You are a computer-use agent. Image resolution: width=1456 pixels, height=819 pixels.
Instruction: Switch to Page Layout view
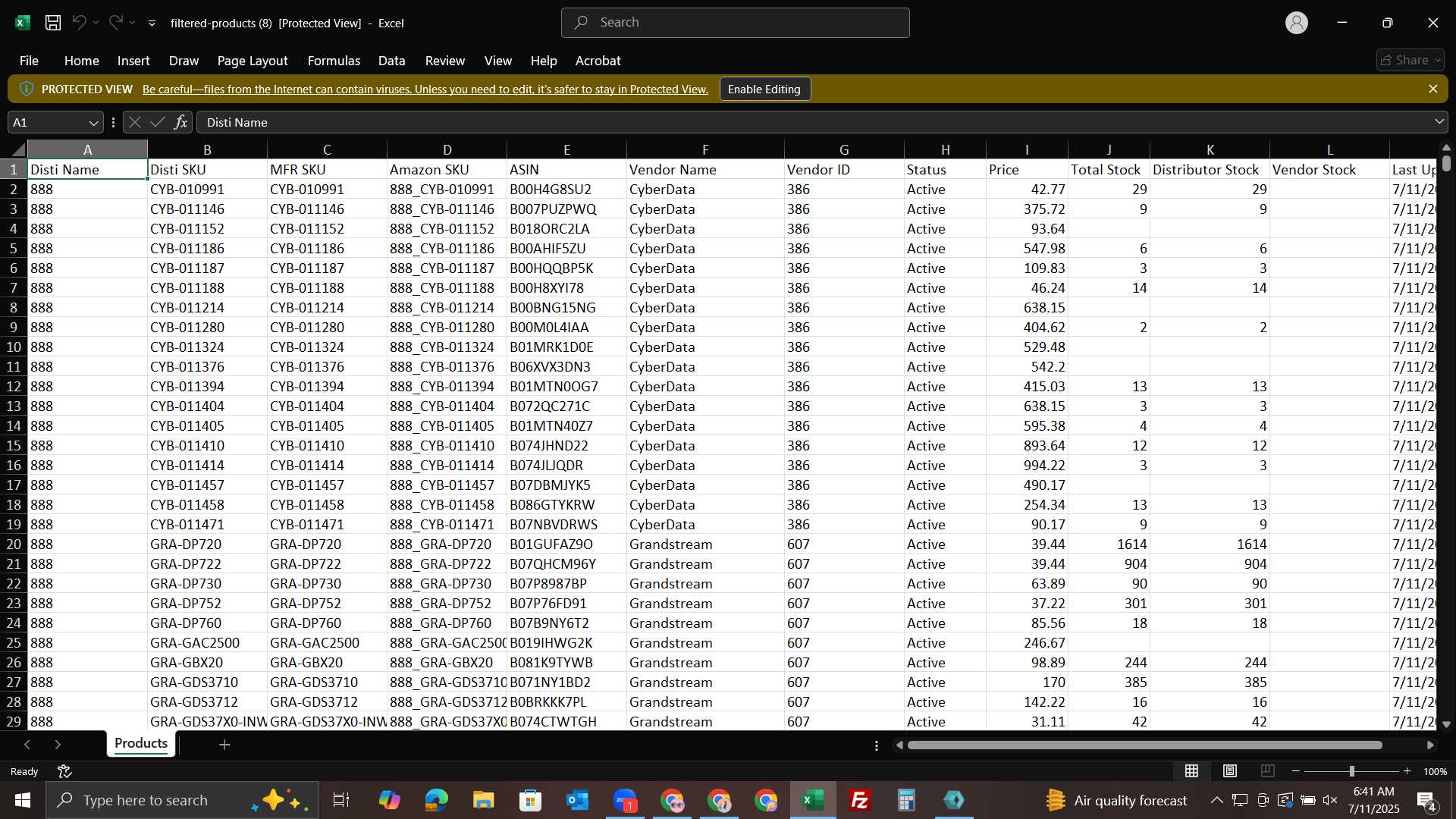1230,771
